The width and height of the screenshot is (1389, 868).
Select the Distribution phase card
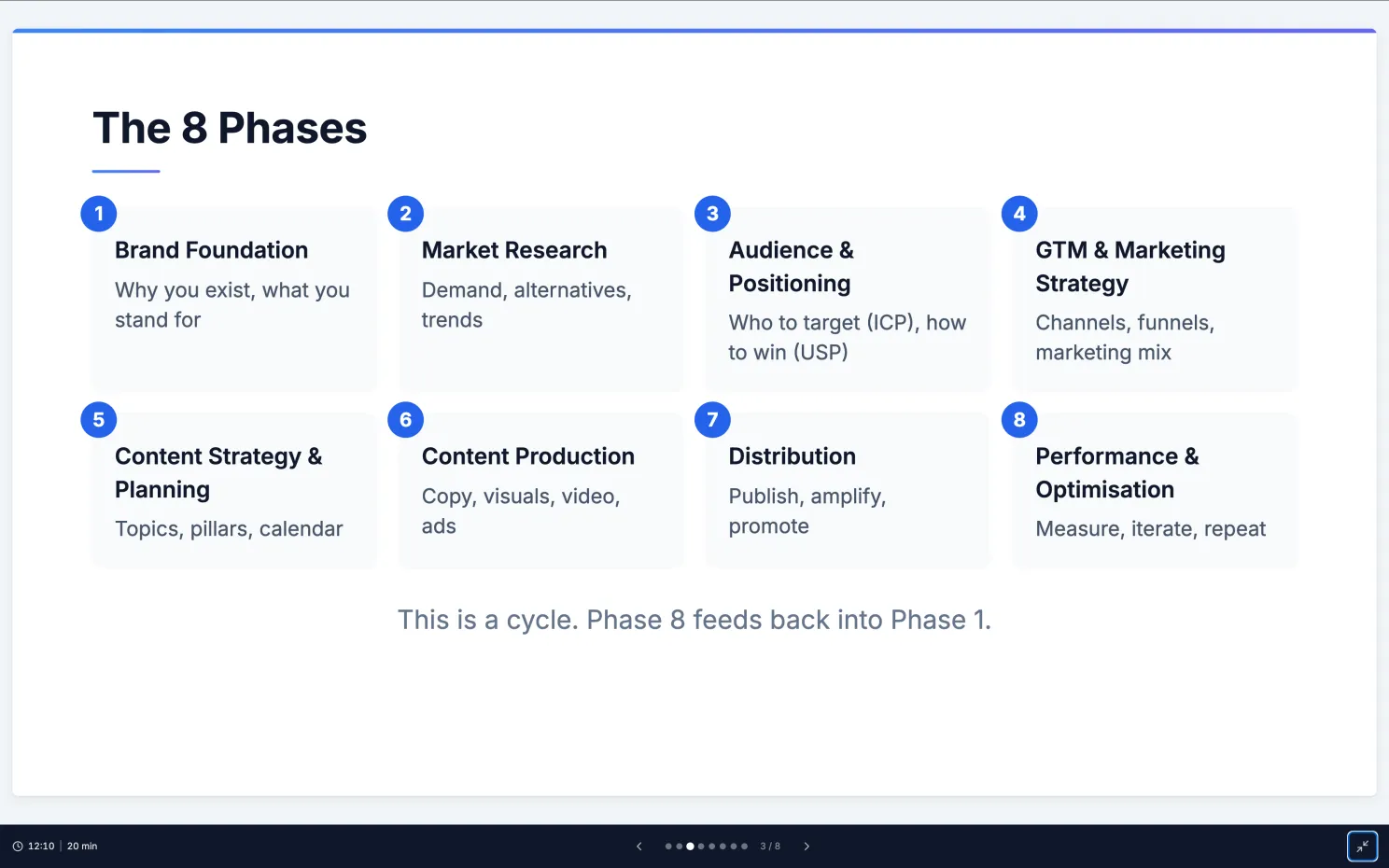pyautogui.click(x=848, y=490)
